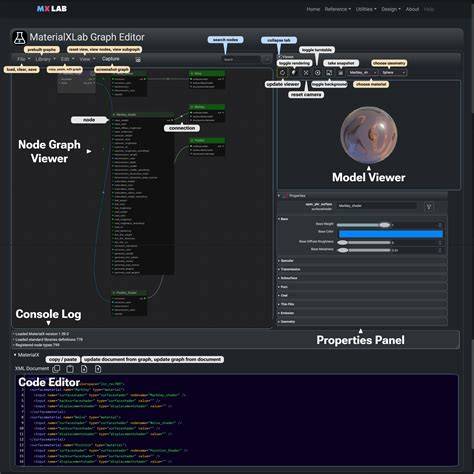
Task: Click the update viewer refresh icon
Action: 282,72
